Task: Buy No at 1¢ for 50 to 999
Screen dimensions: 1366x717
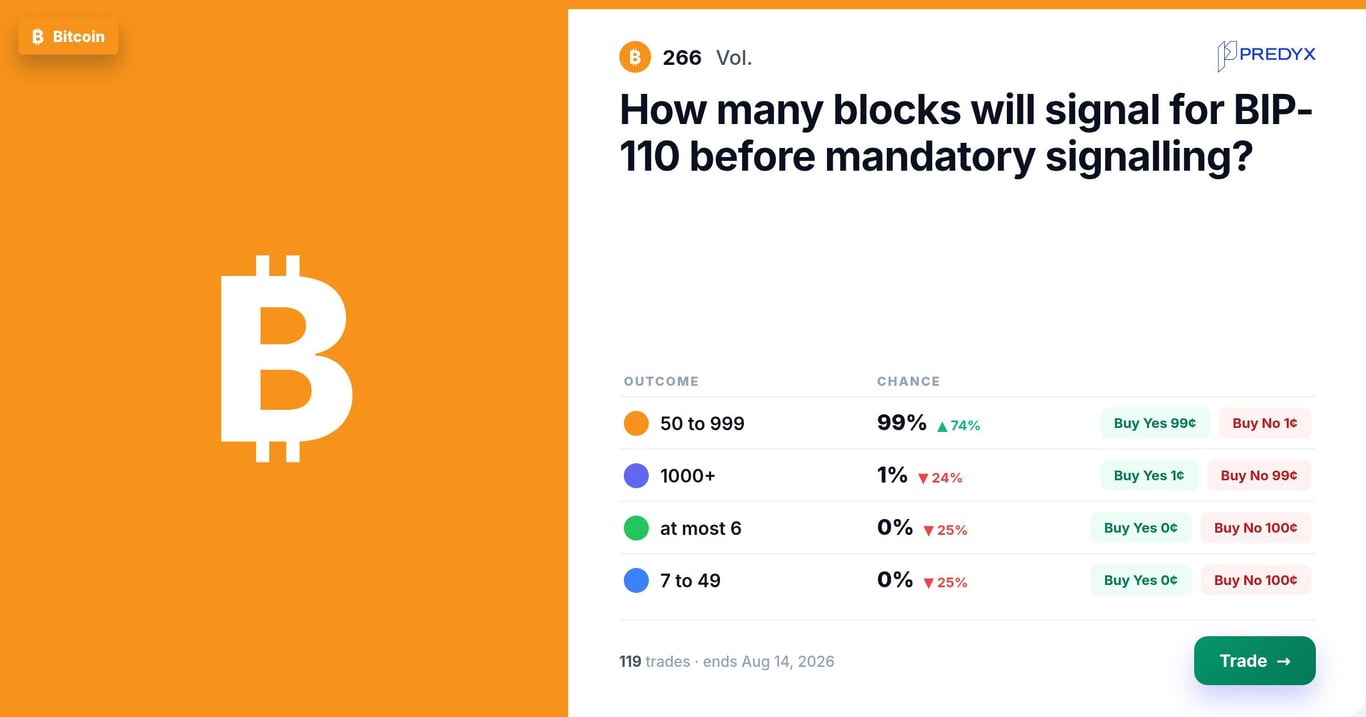Action: [x=1265, y=423]
